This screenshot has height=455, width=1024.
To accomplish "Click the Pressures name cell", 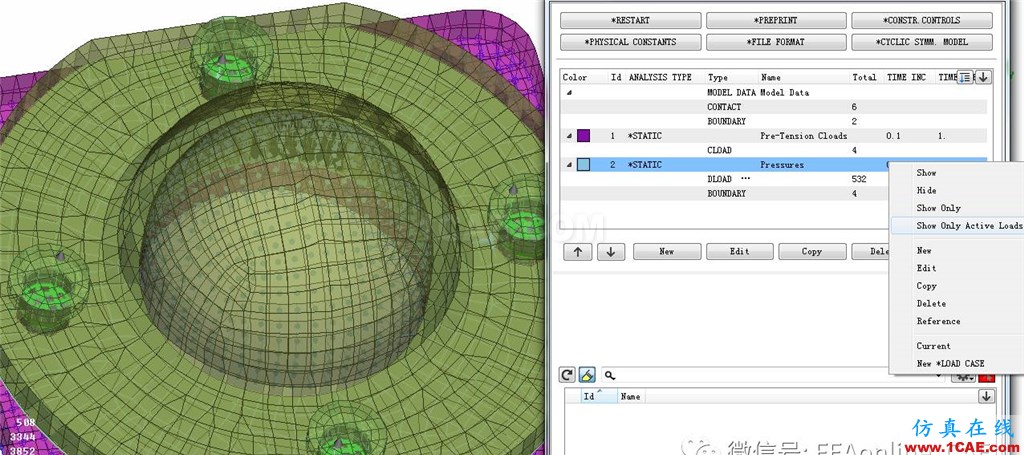I will pyautogui.click(x=782, y=165).
